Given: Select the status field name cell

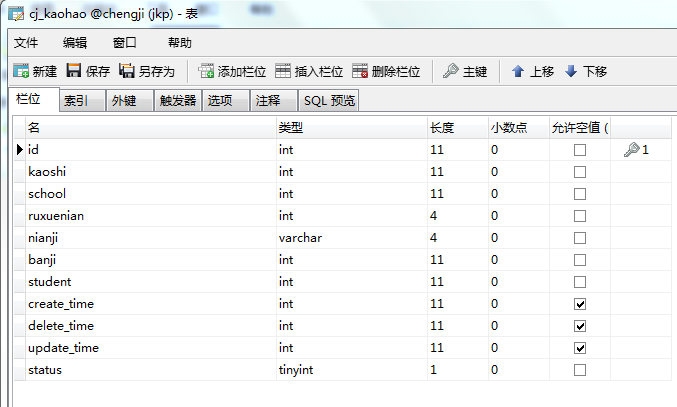Looking at the screenshot, I should pos(151,370).
